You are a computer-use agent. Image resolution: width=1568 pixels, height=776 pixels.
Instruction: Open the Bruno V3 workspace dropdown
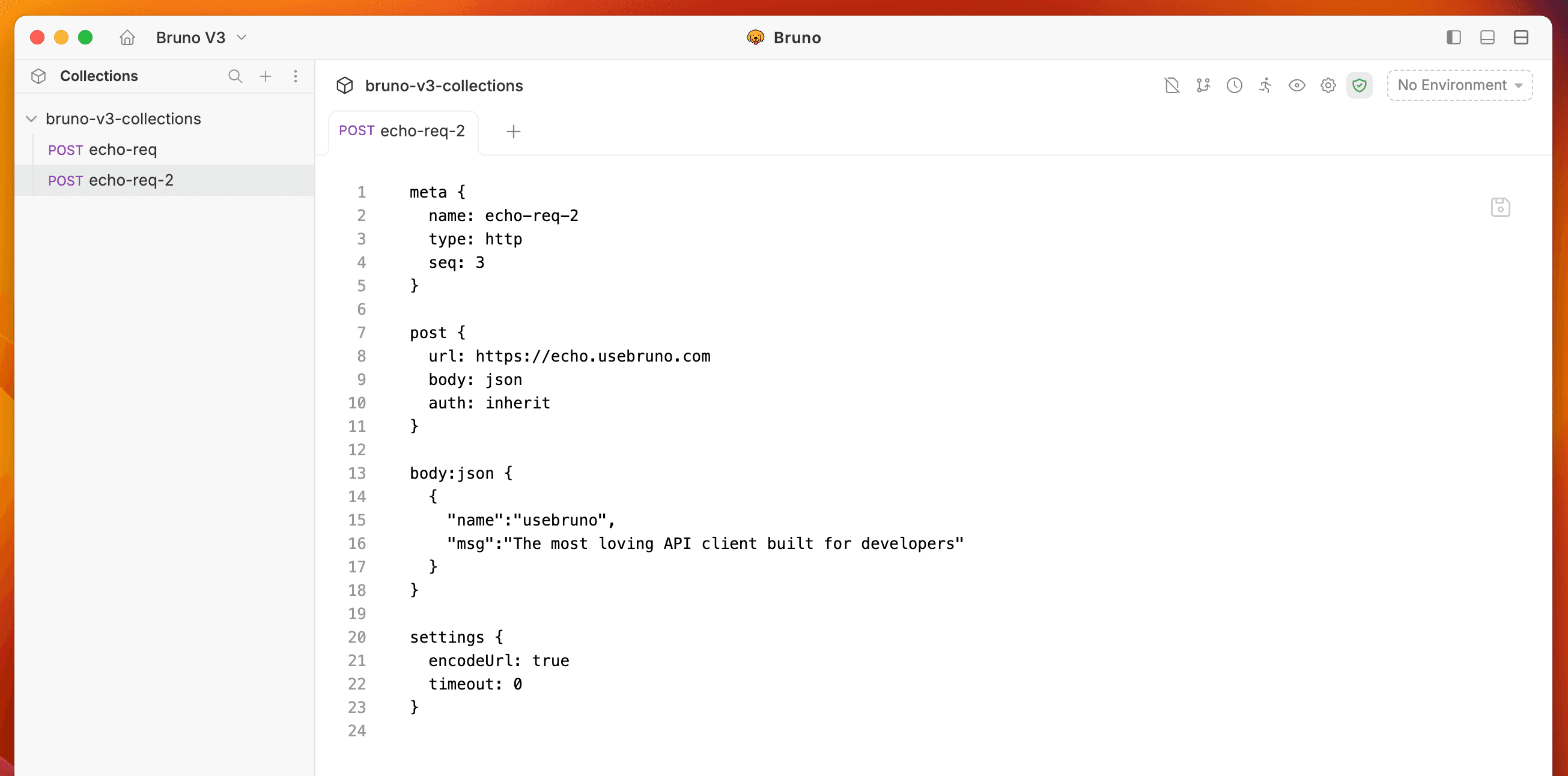coord(201,38)
